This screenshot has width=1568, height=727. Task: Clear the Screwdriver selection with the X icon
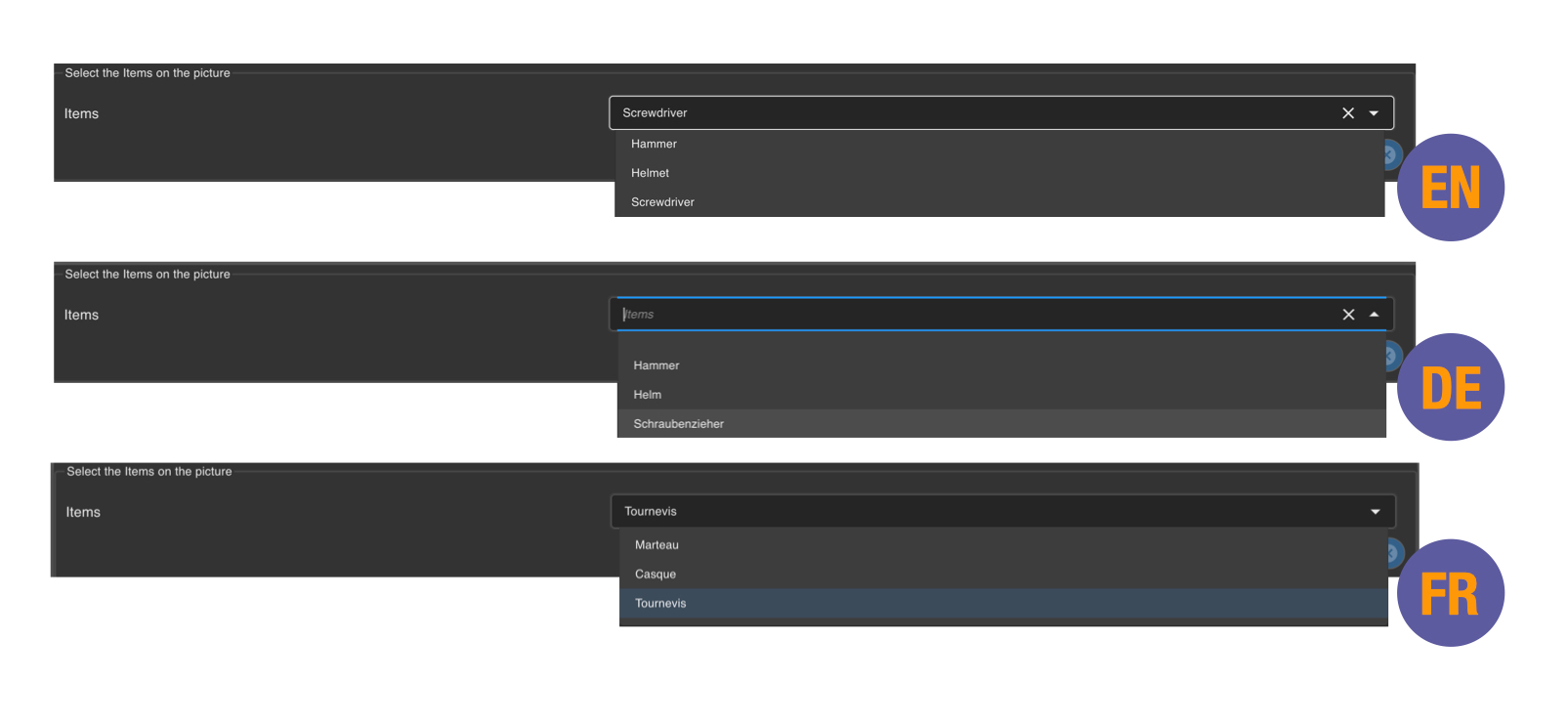pos(1347,113)
